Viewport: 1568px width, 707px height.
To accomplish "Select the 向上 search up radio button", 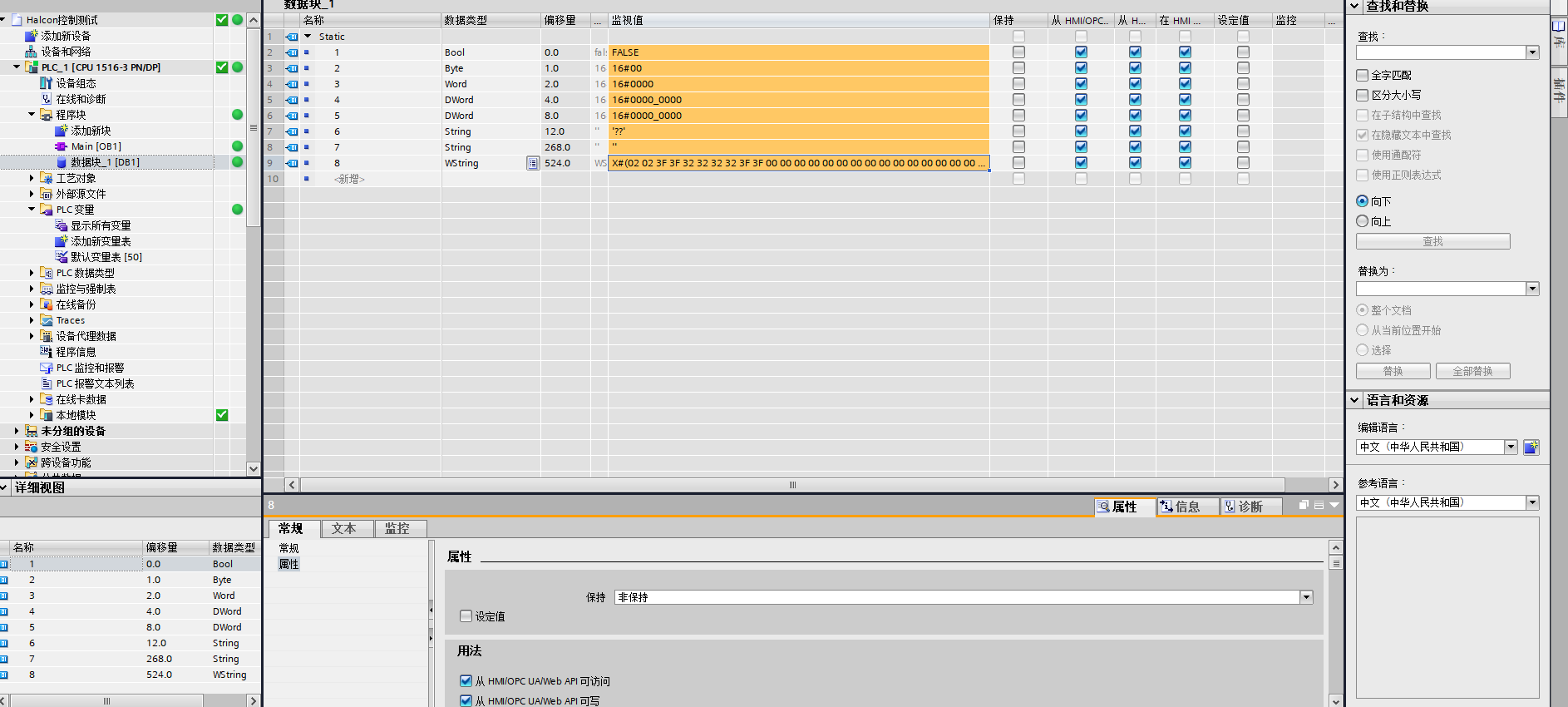I will point(1362,221).
